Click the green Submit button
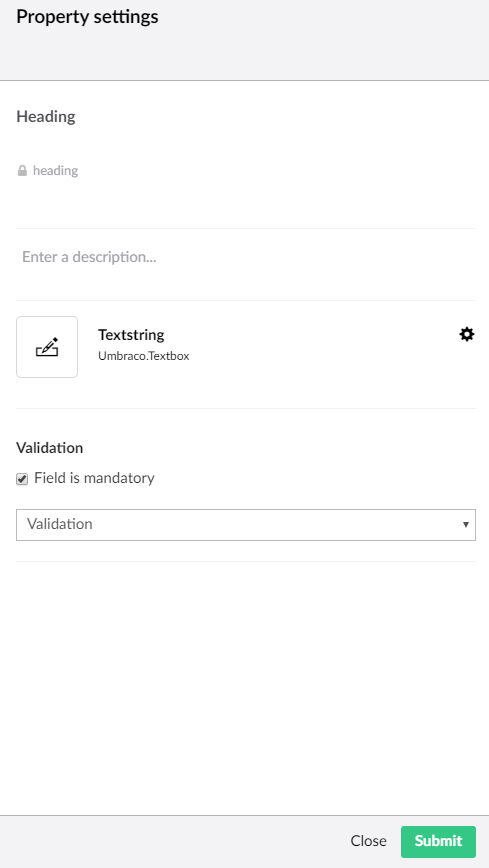Screen dimensions: 489x868 [438, 841]
